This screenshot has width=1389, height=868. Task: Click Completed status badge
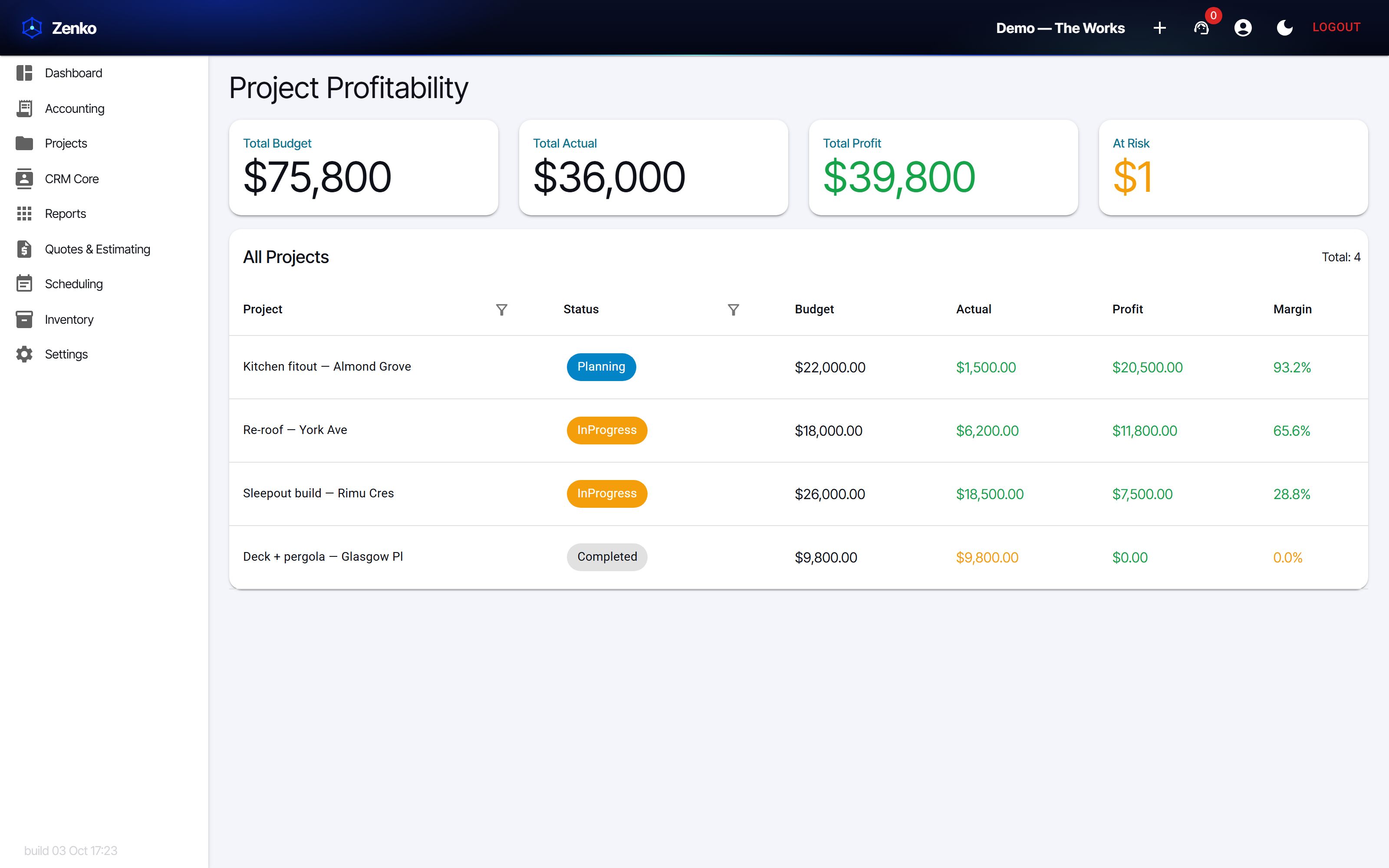[607, 557]
